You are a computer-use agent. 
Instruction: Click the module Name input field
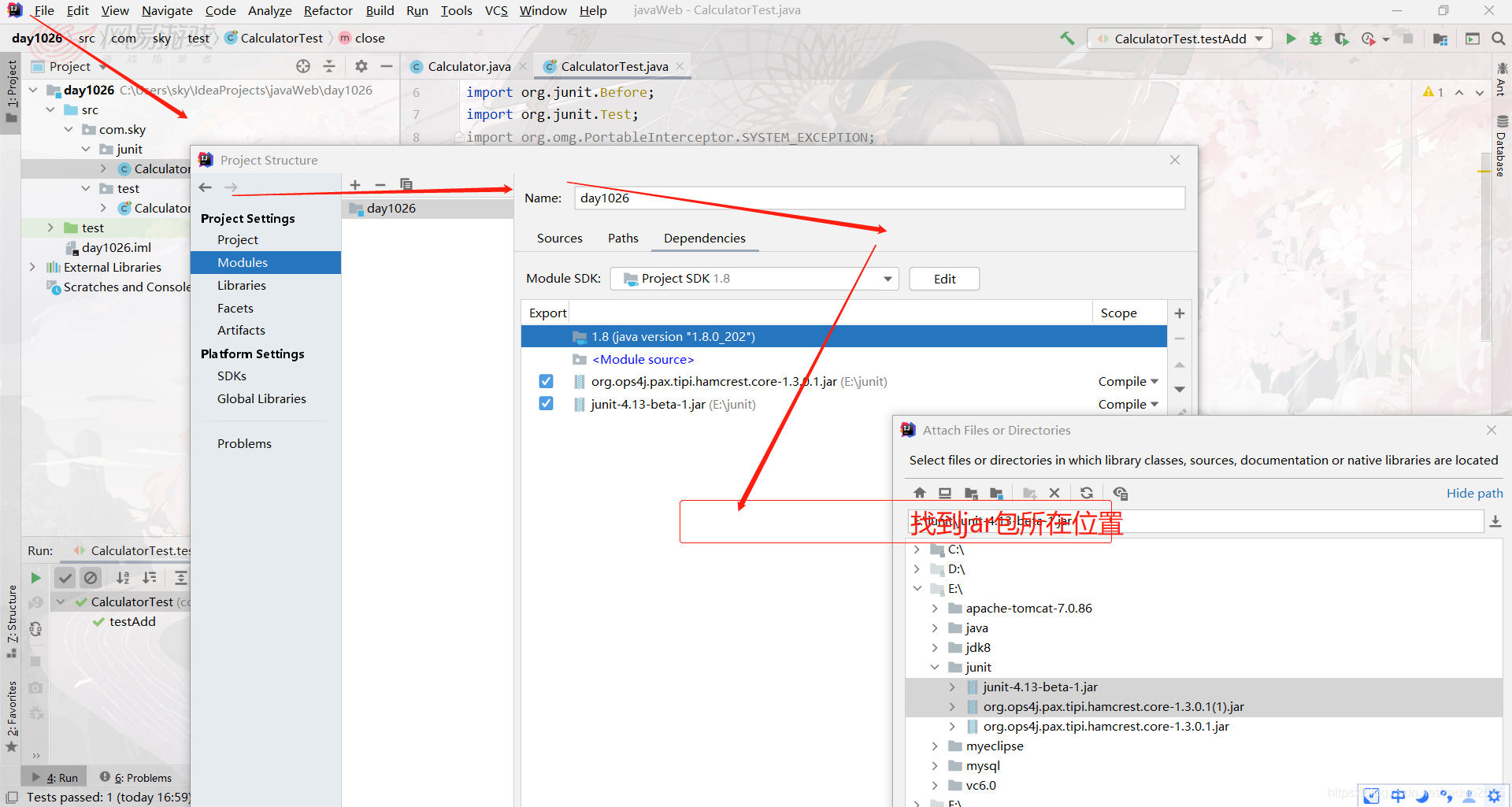(880, 198)
